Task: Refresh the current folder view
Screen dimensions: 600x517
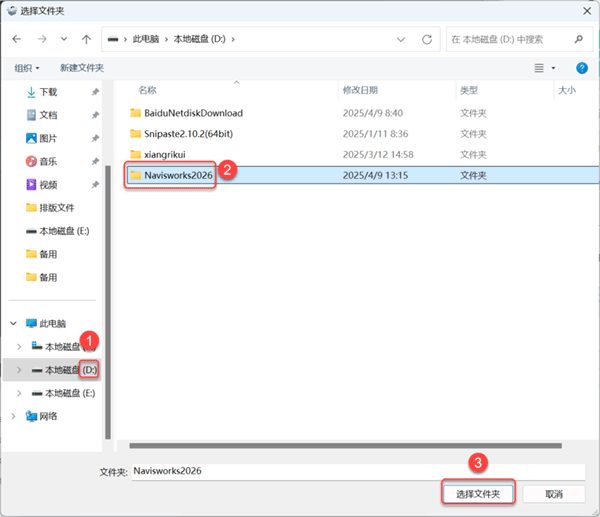Action: click(427, 39)
